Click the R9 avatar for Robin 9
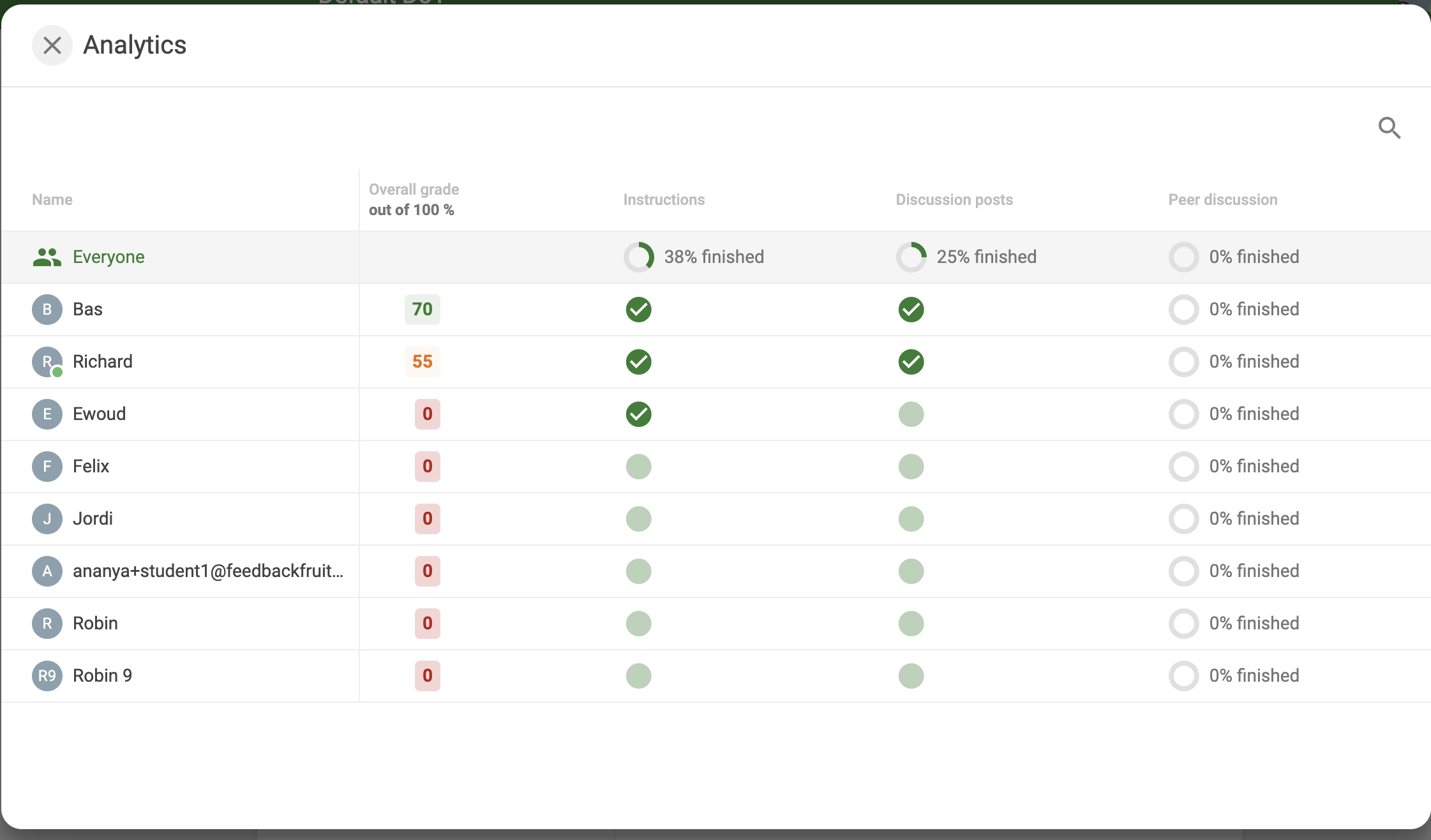1431x840 pixels. tap(47, 676)
